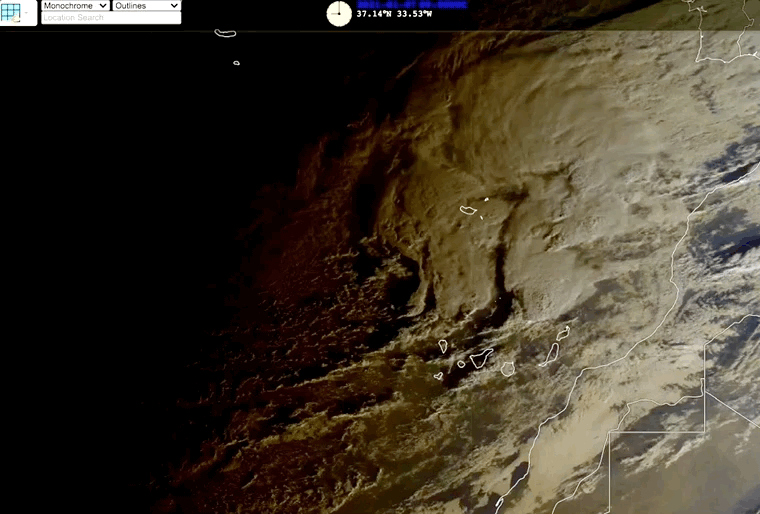This screenshot has height=514, width=760.
Task: Open the Outlines overlay dropdown
Action: 147,5
